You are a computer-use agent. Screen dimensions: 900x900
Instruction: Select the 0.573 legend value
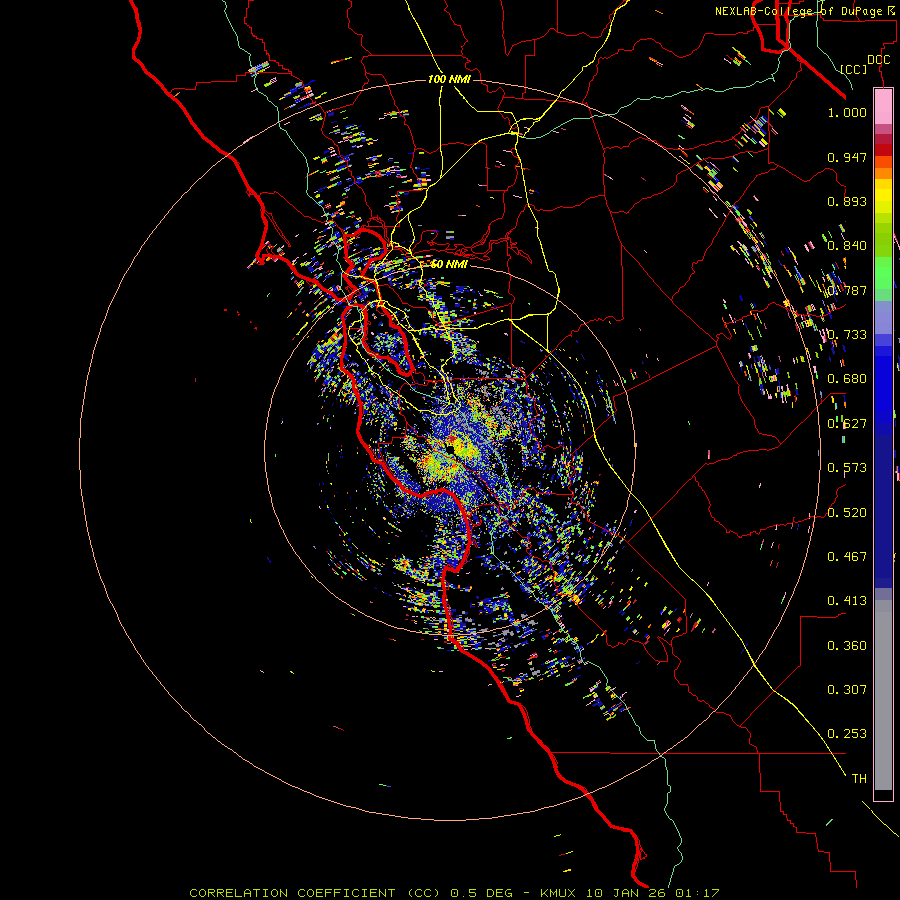847,468
